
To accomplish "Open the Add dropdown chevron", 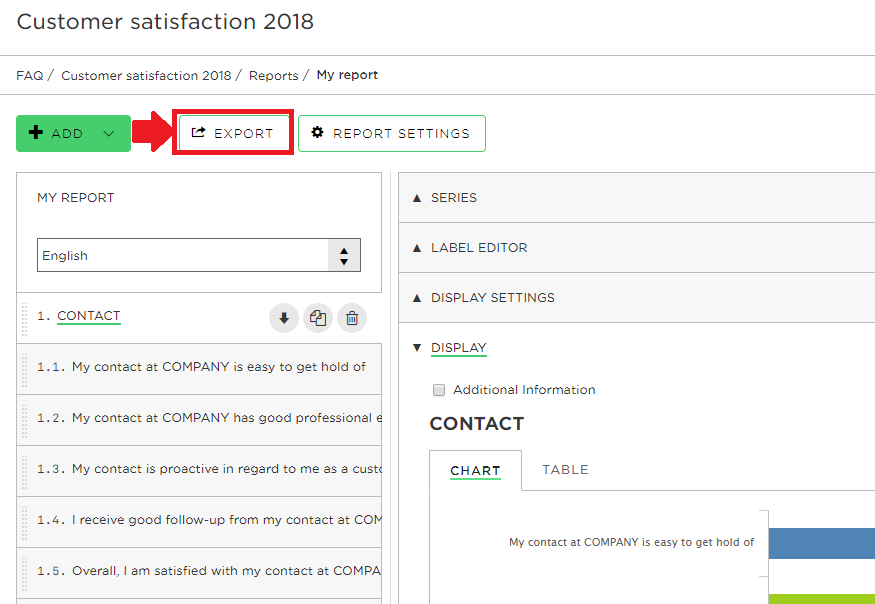I will (109, 133).
